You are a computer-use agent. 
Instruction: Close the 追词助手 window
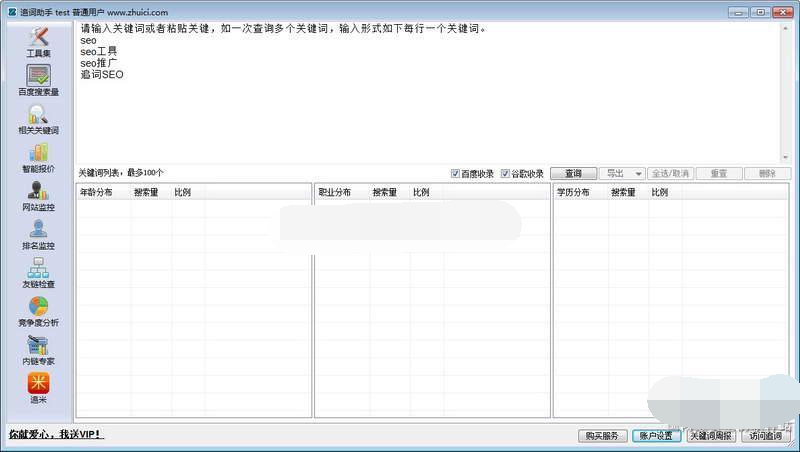pos(783,12)
